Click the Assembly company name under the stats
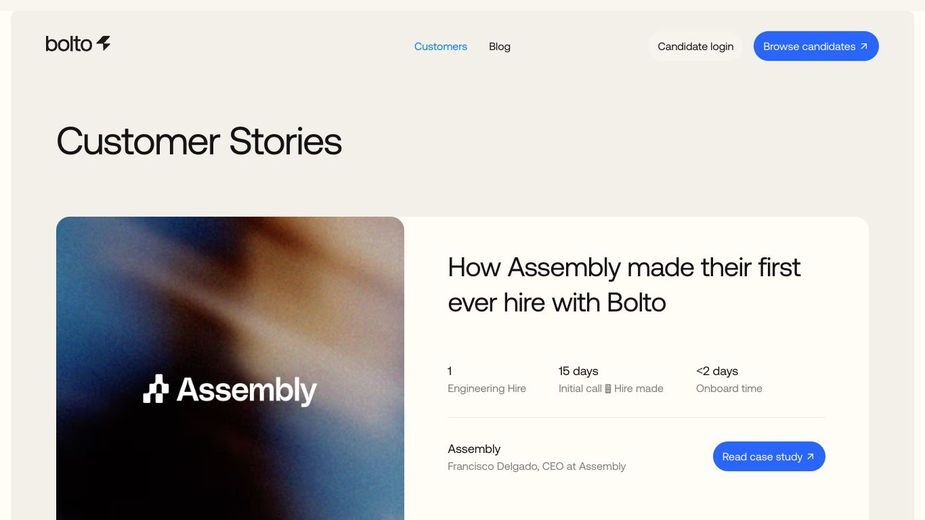The width and height of the screenshot is (925, 520). [474, 449]
